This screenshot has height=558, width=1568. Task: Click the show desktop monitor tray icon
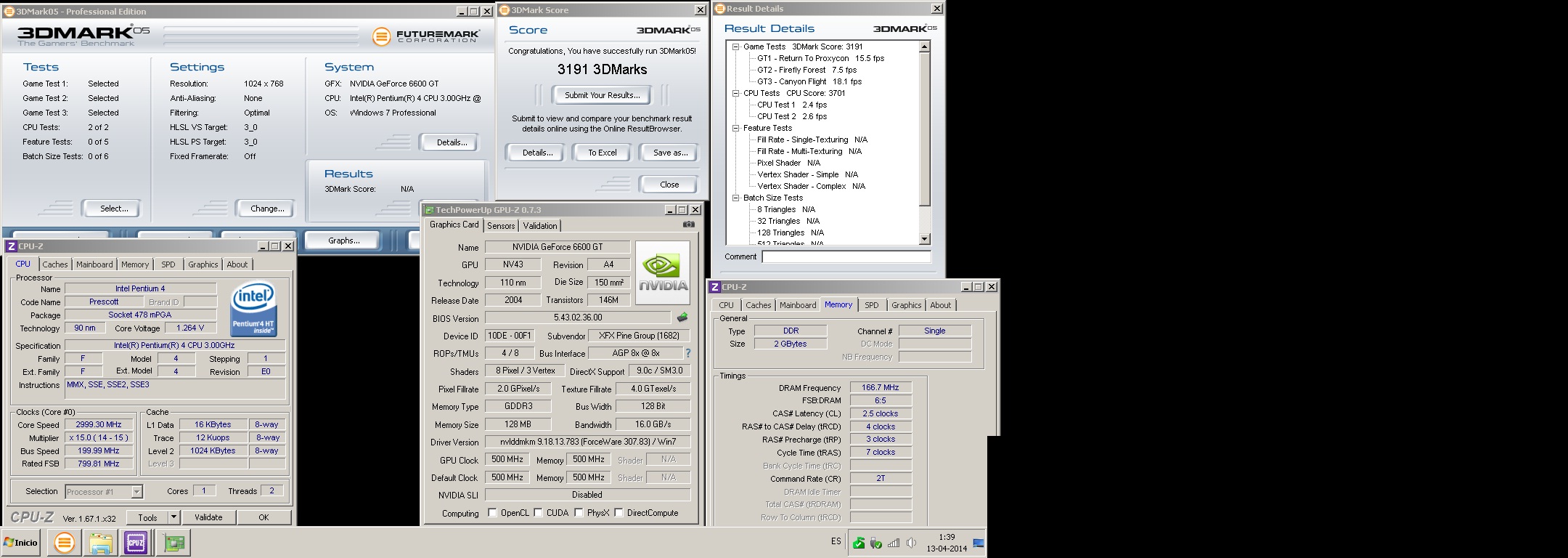point(979,543)
